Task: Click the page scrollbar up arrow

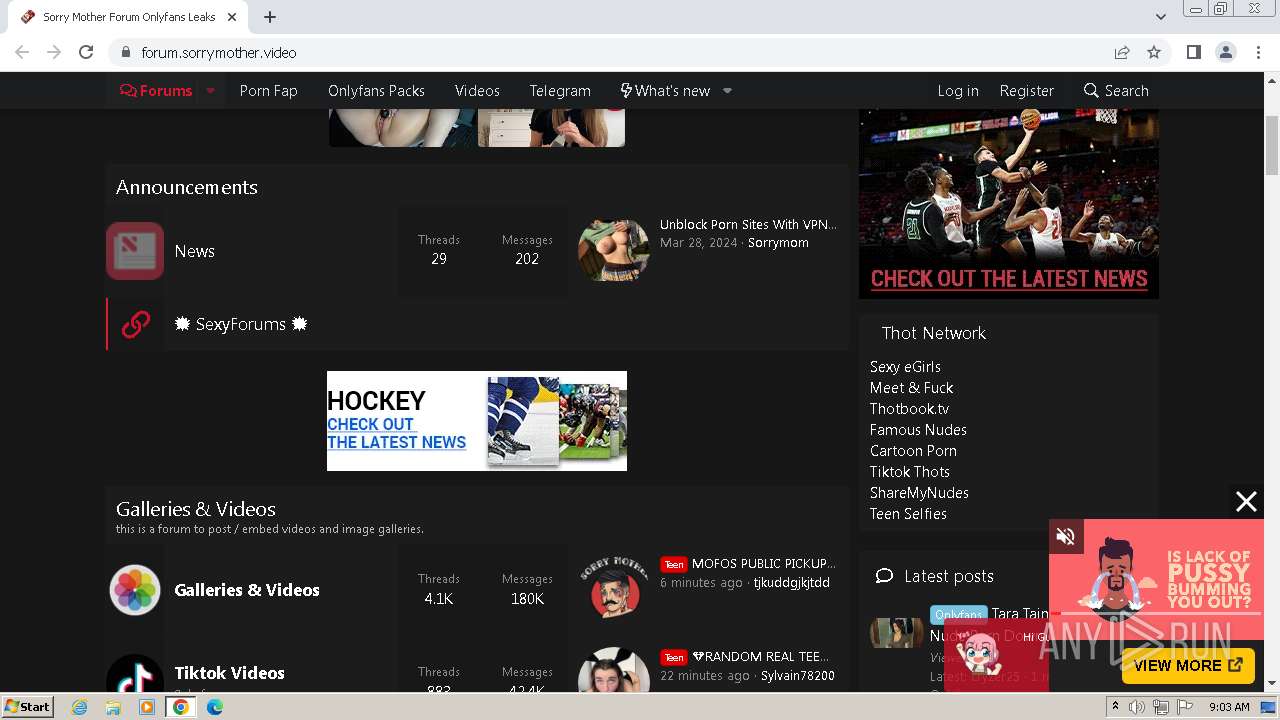Action: 1272,80
